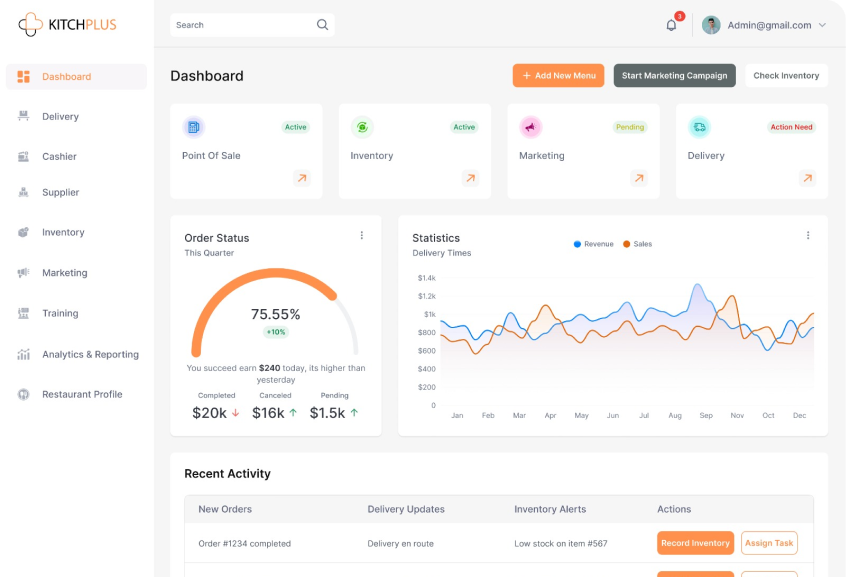Open Order Status three-dot options menu
846x577 pixels.
pos(362,235)
